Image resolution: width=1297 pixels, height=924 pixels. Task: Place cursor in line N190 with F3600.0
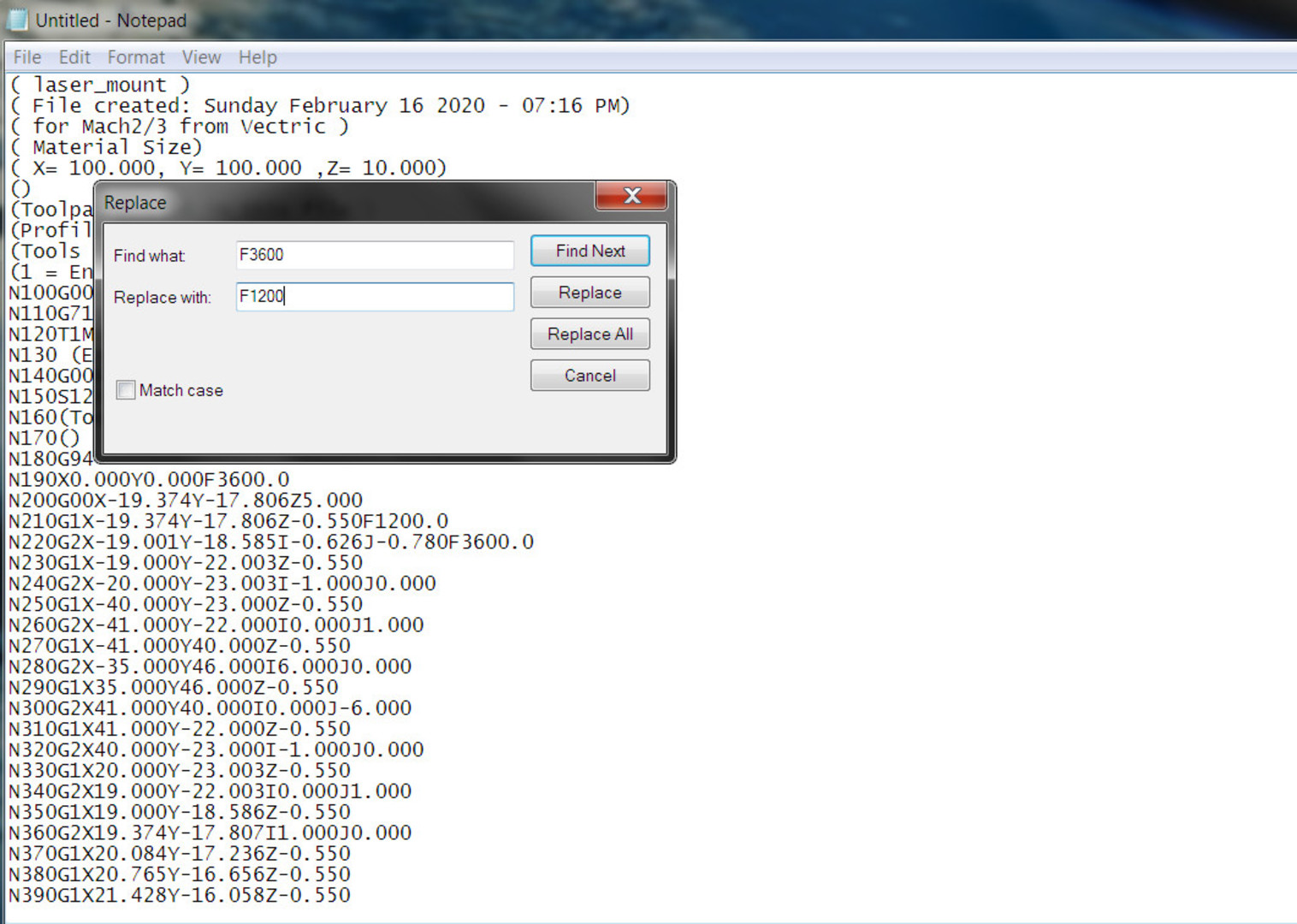tap(149, 480)
